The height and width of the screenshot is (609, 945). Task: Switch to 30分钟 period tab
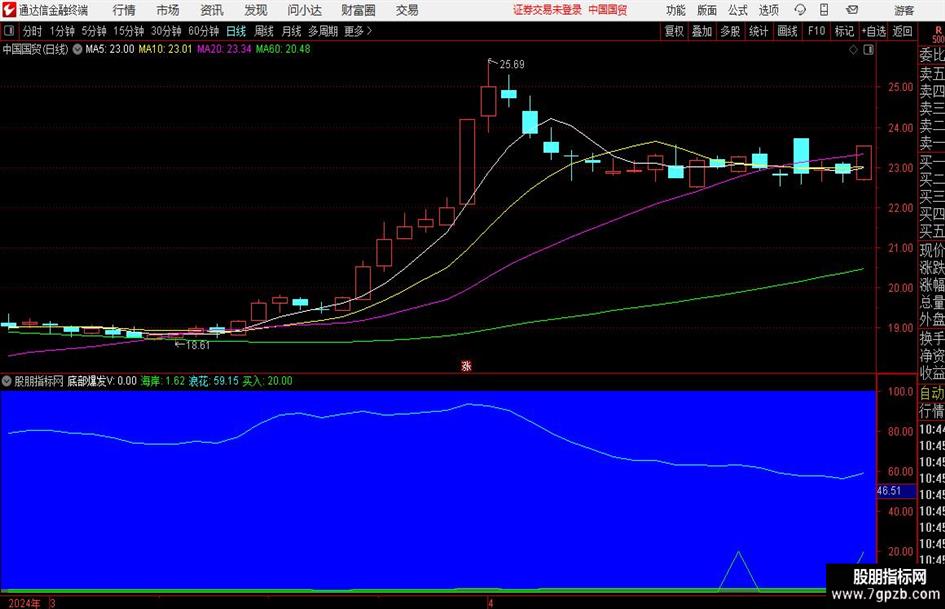click(166, 31)
